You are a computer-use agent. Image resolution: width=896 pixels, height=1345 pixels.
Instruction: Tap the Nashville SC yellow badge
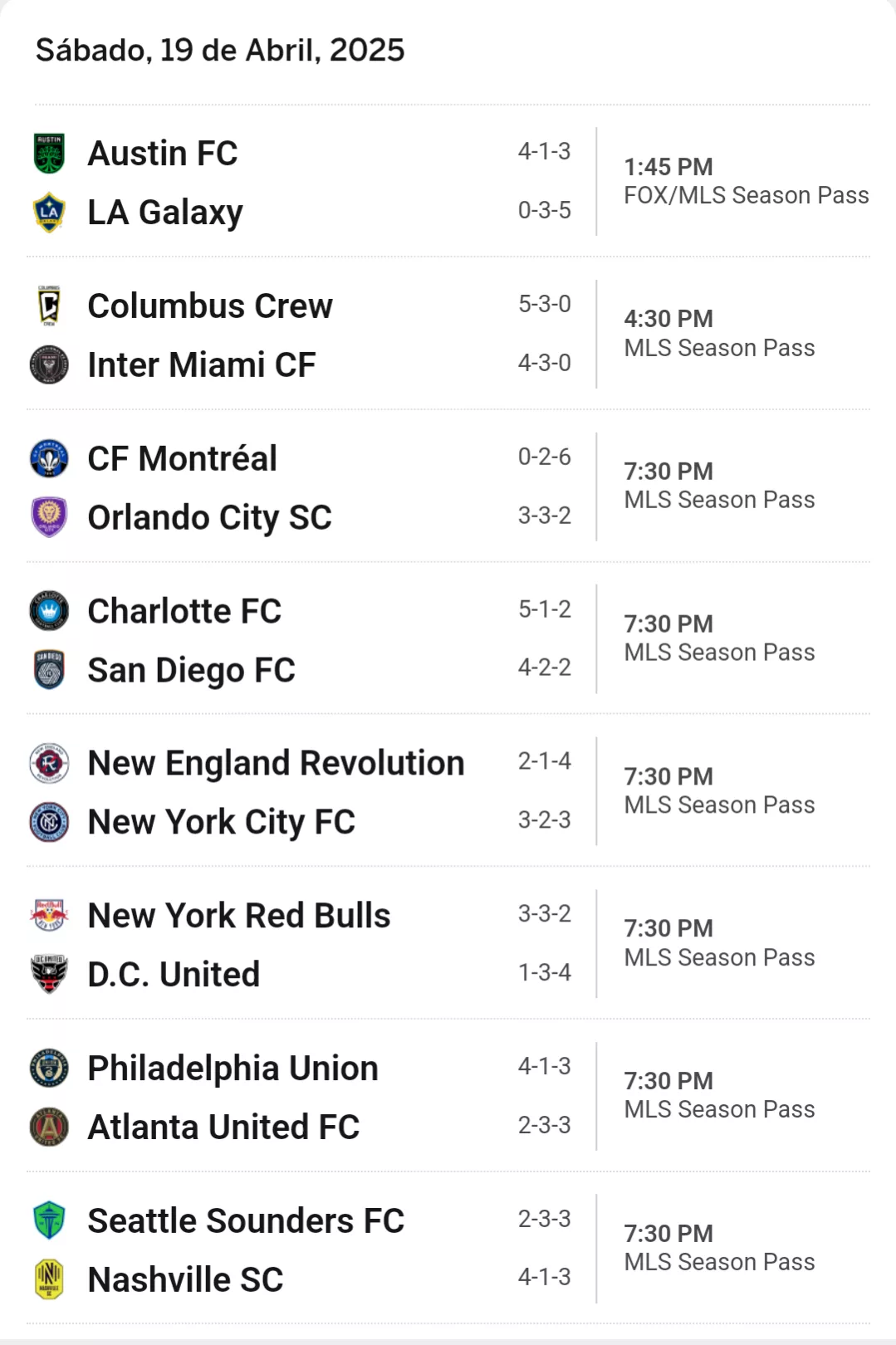click(49, 1279)
